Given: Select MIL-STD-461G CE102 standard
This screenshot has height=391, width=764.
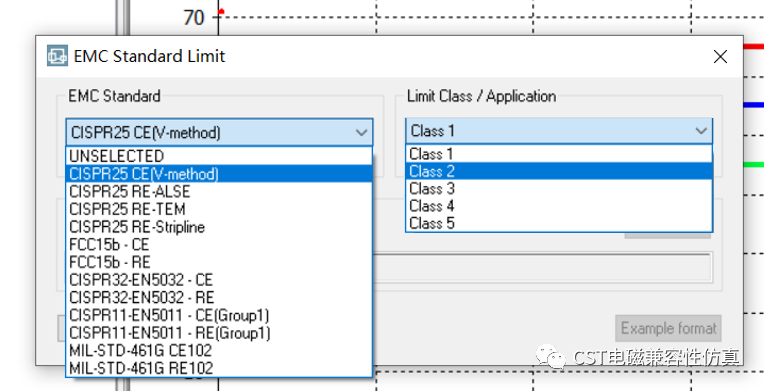Looking at the screenshot, I should (x=219, y=350).
